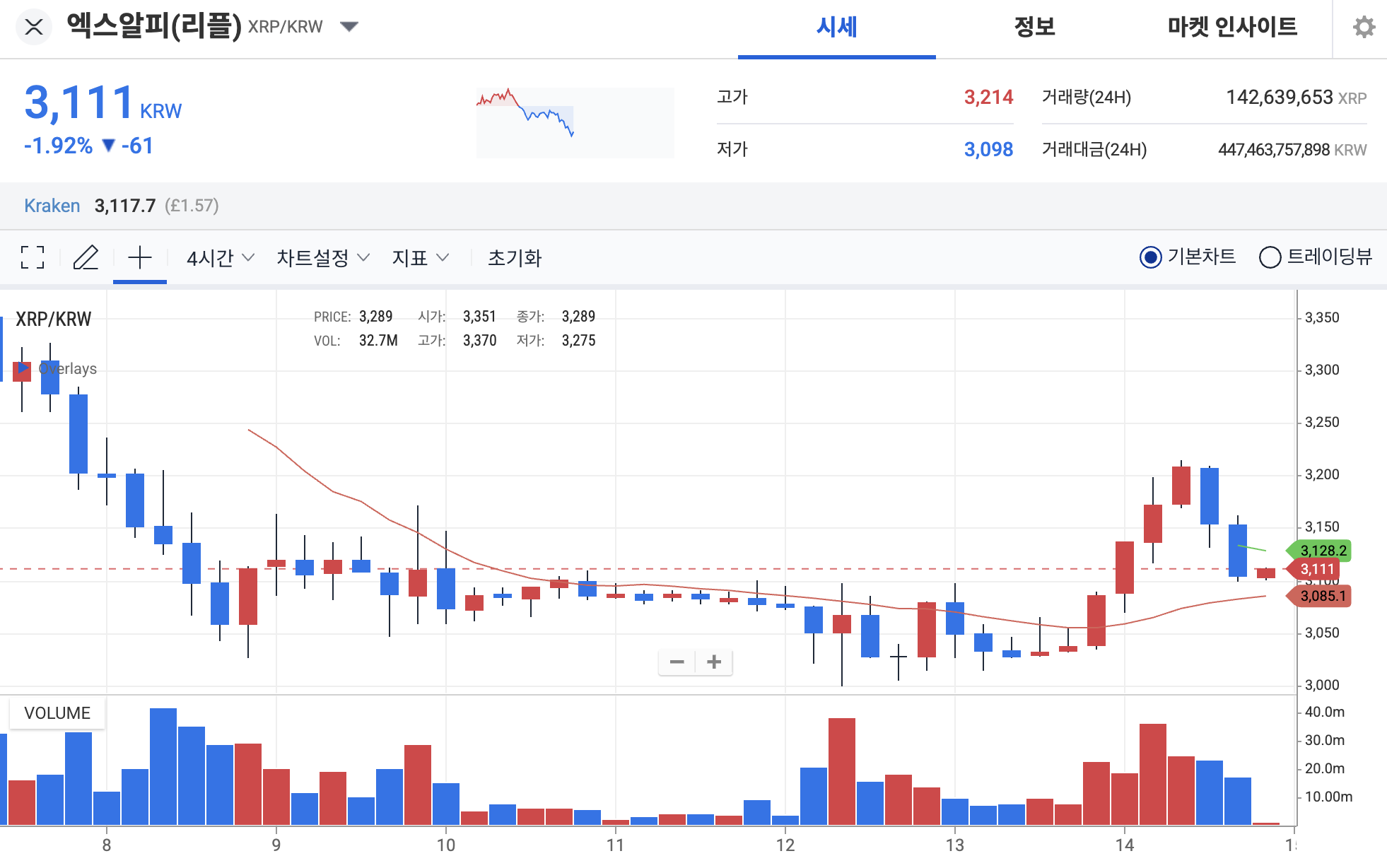
Task: Toggle the VOLUME panel label
Action: click(57, 712)
